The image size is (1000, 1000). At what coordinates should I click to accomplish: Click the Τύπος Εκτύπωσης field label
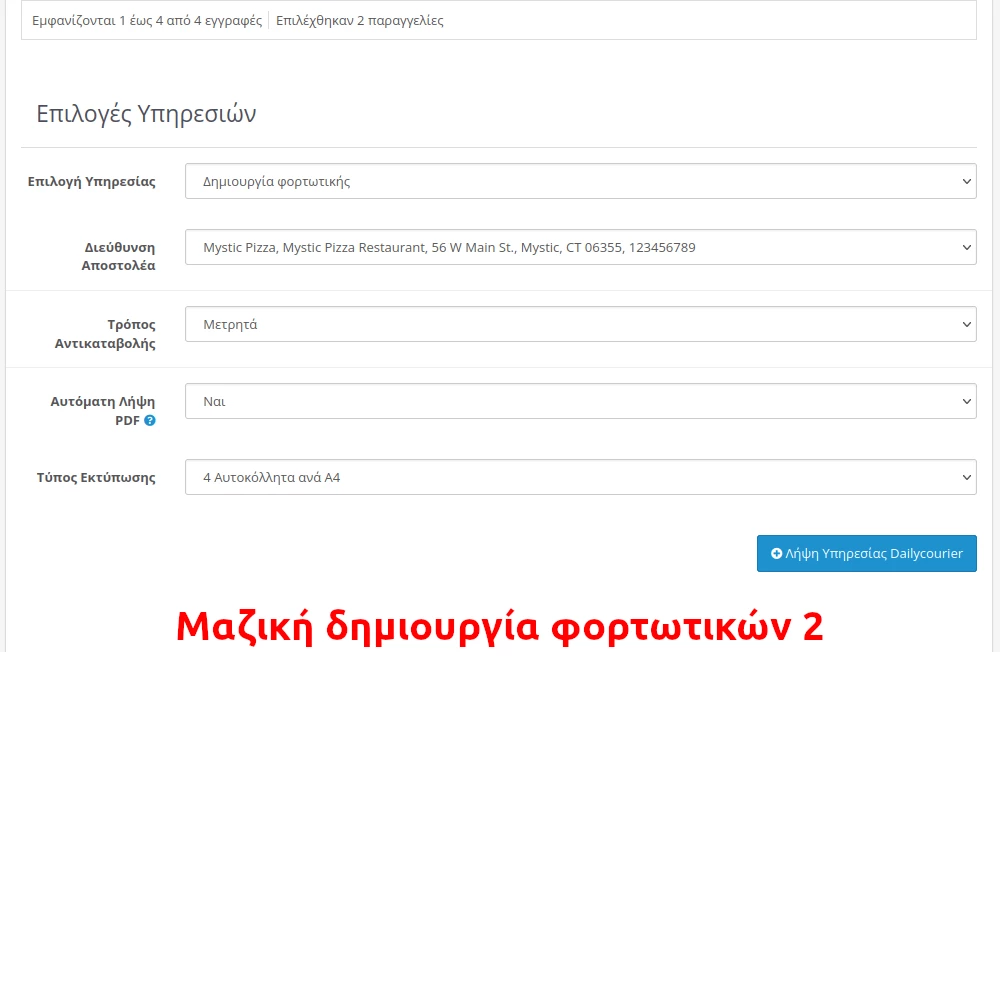[x=96, y=478]
